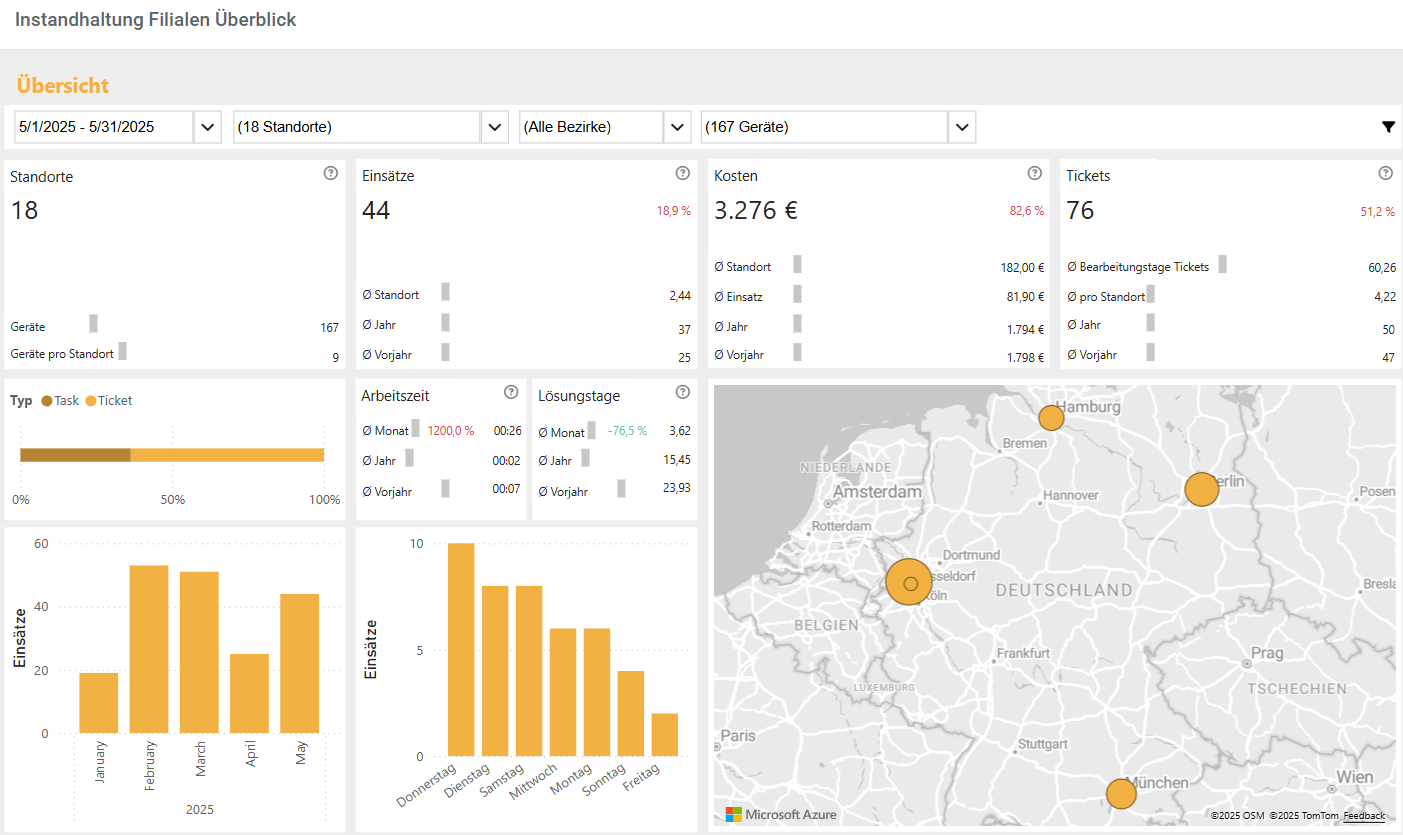Image resolution: width=1403 pixels, height=835 pixels.
Task: Click the Einsätze total 44
Action: (x=376, y=211)
